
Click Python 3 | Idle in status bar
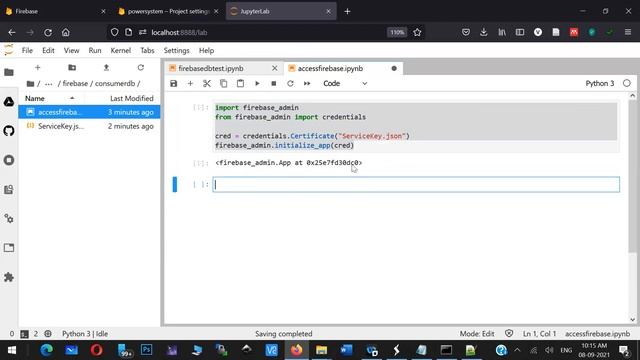click(x=85, y=334)
